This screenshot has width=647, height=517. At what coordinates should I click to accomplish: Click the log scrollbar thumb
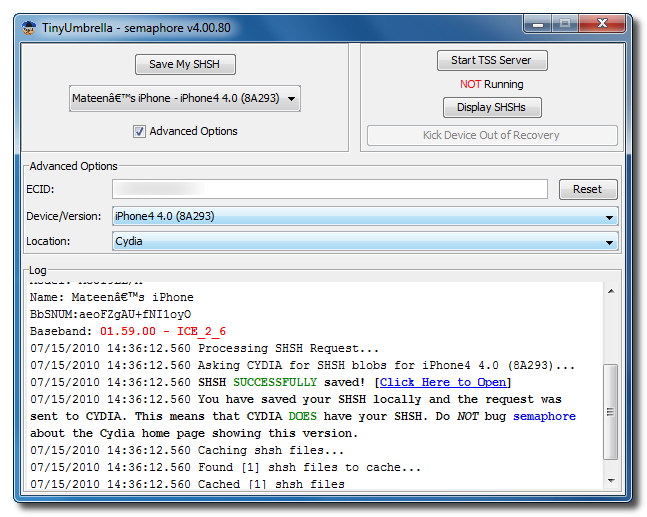tap(612, 410)
